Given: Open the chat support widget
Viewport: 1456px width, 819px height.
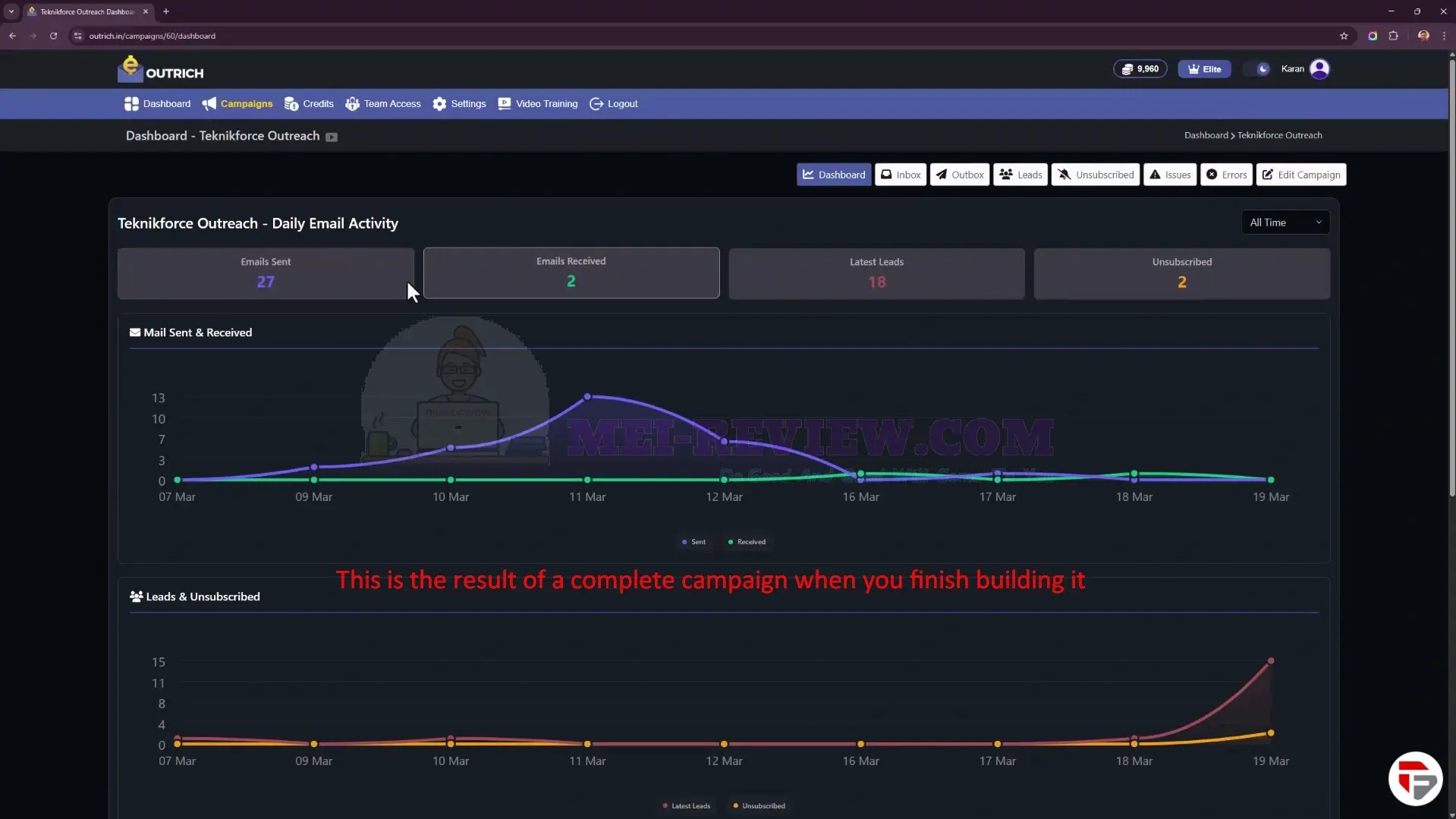Looking at the screenshot, I should 1415,779.
